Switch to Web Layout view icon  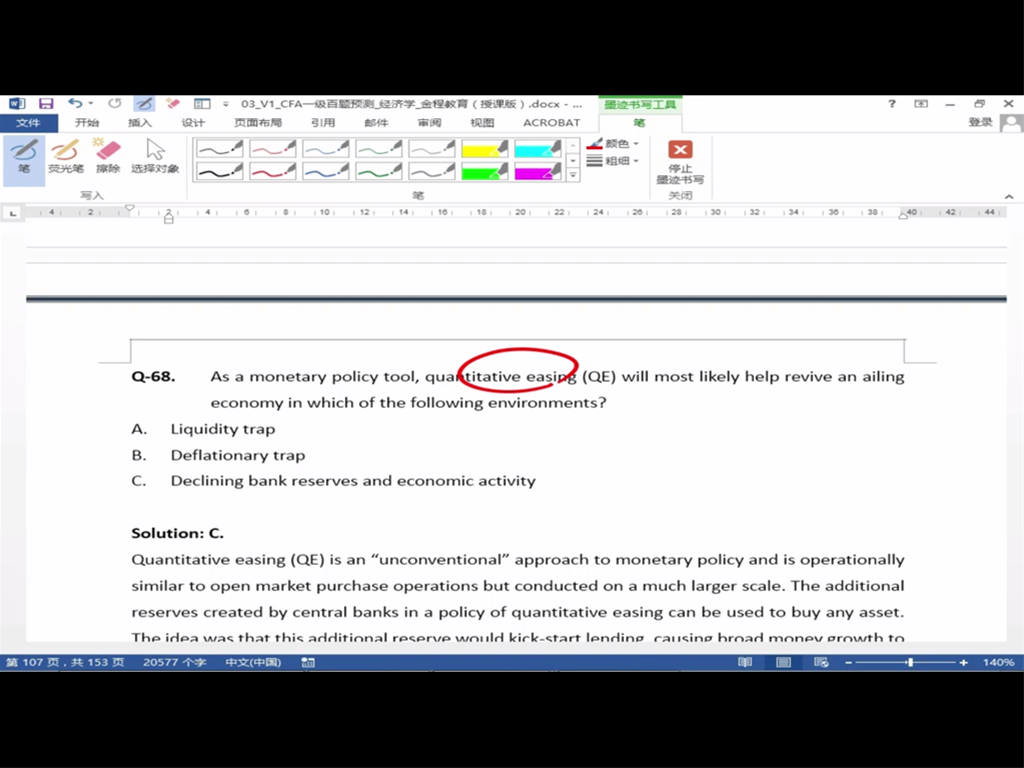pos(821,662)
